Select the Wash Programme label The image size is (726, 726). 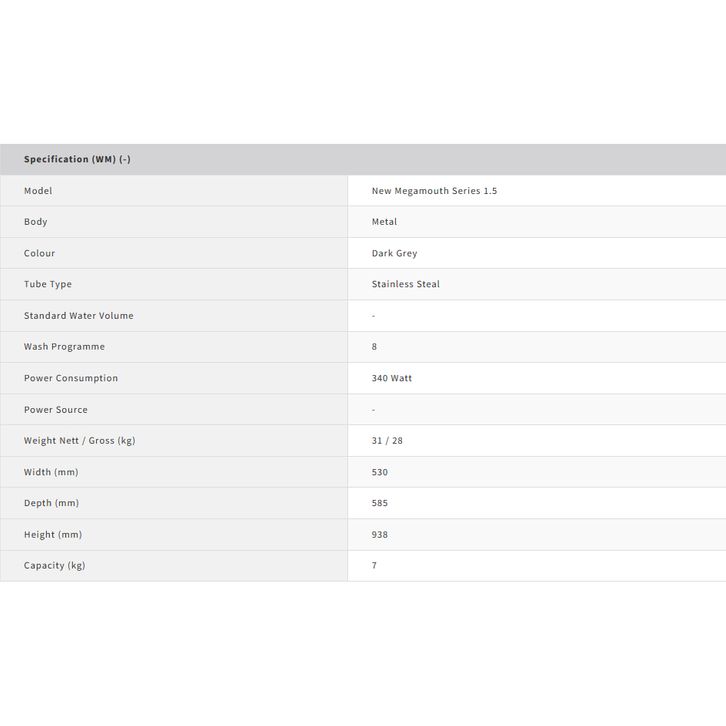tap(64, 347)
